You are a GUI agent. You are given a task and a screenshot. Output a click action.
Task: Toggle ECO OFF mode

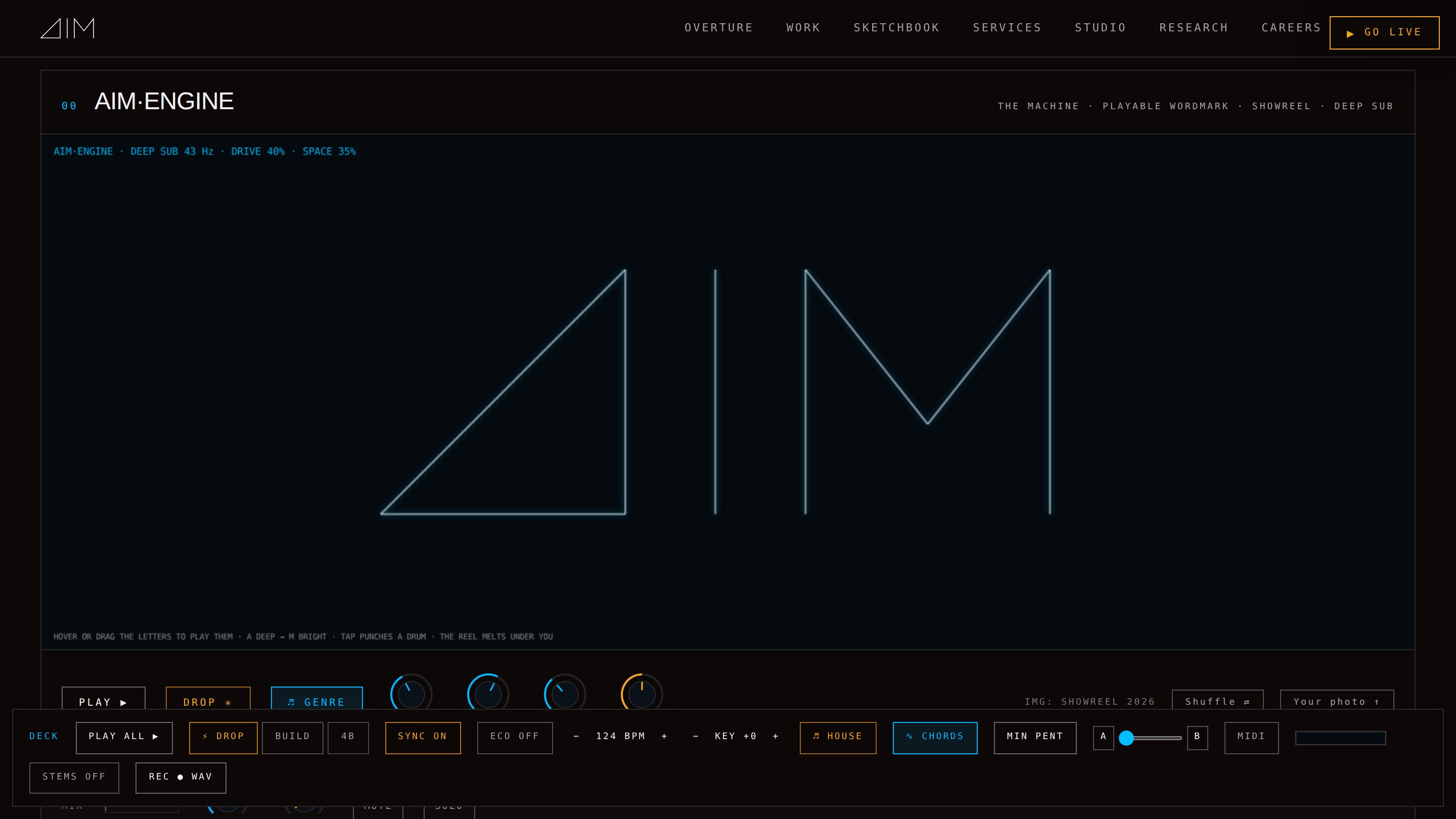(x=515, y=737)
